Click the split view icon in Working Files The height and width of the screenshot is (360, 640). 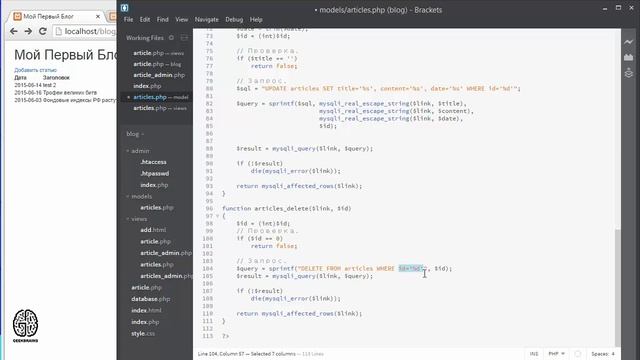(x=184, y=38)
